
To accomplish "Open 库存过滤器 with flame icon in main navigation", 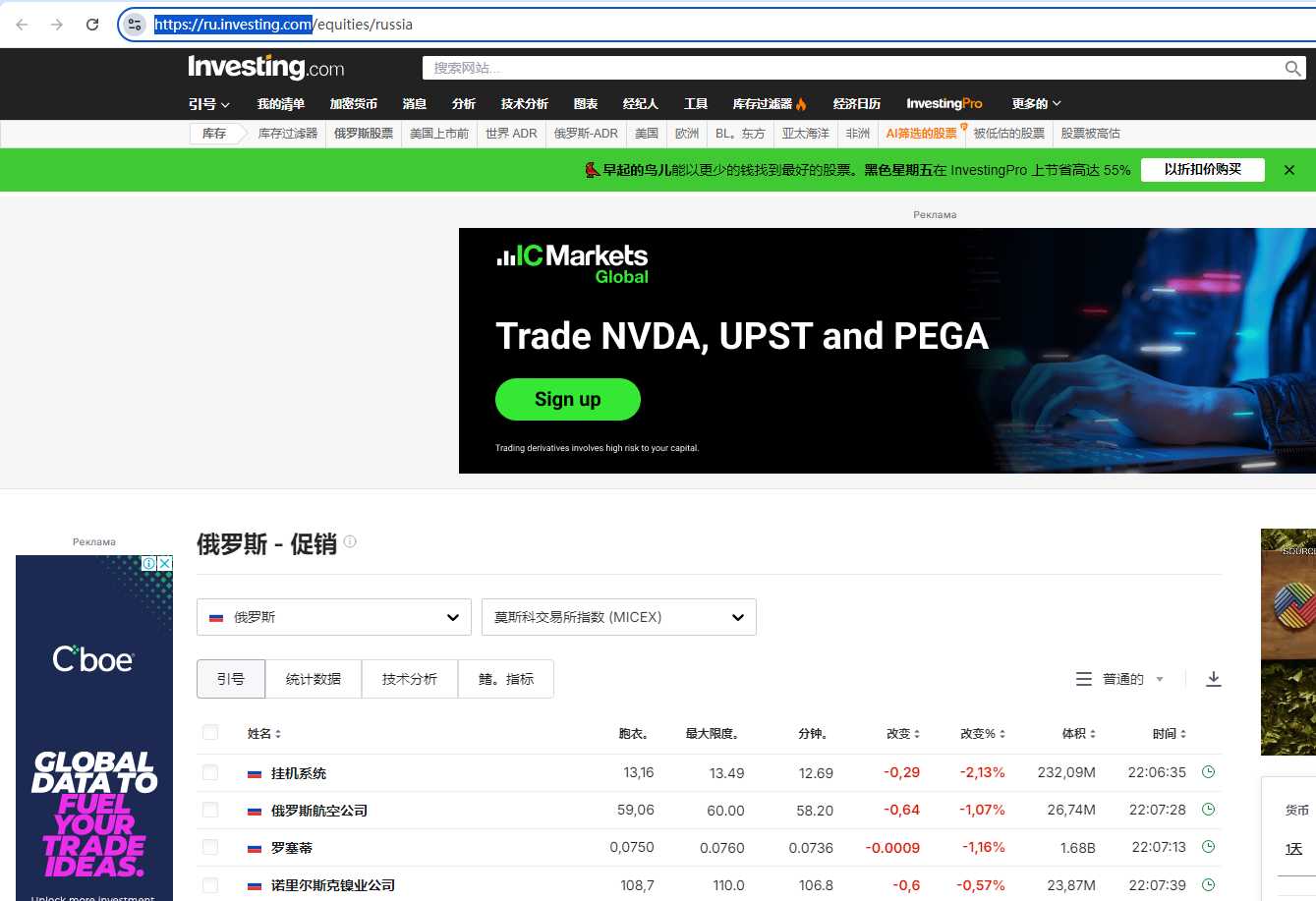I will pyautogui.click(x=770, y=104).
